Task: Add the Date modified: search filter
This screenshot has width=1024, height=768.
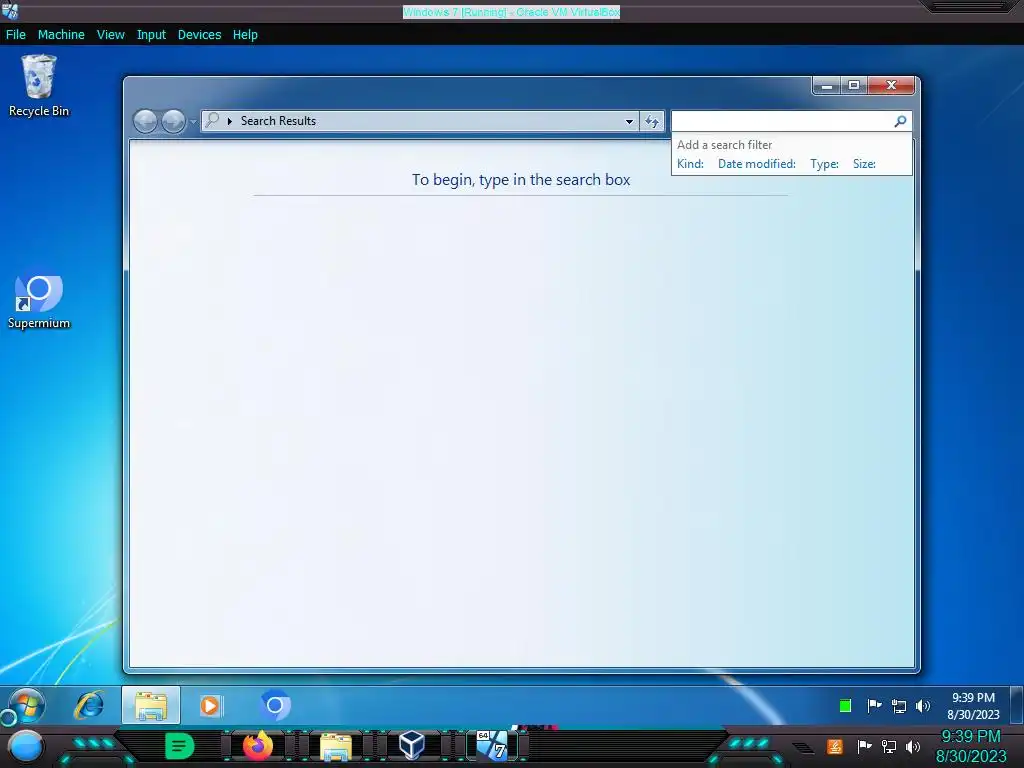Action: [x=757, y=164]
